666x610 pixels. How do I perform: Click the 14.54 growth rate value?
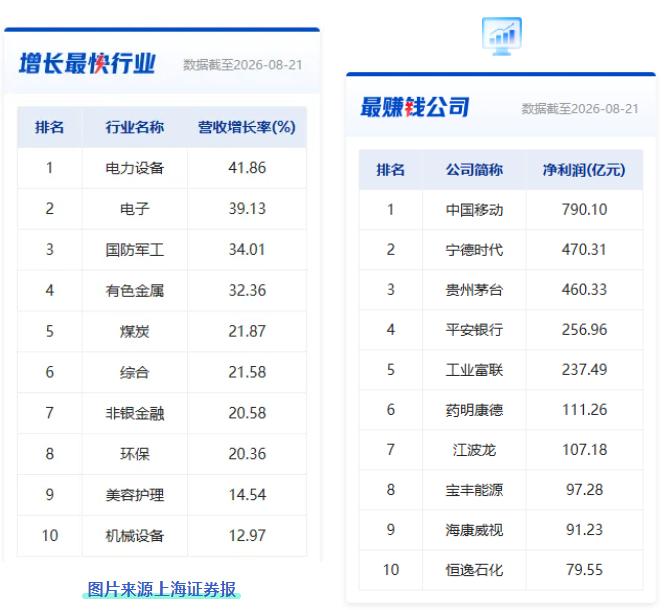pos(247,494)
